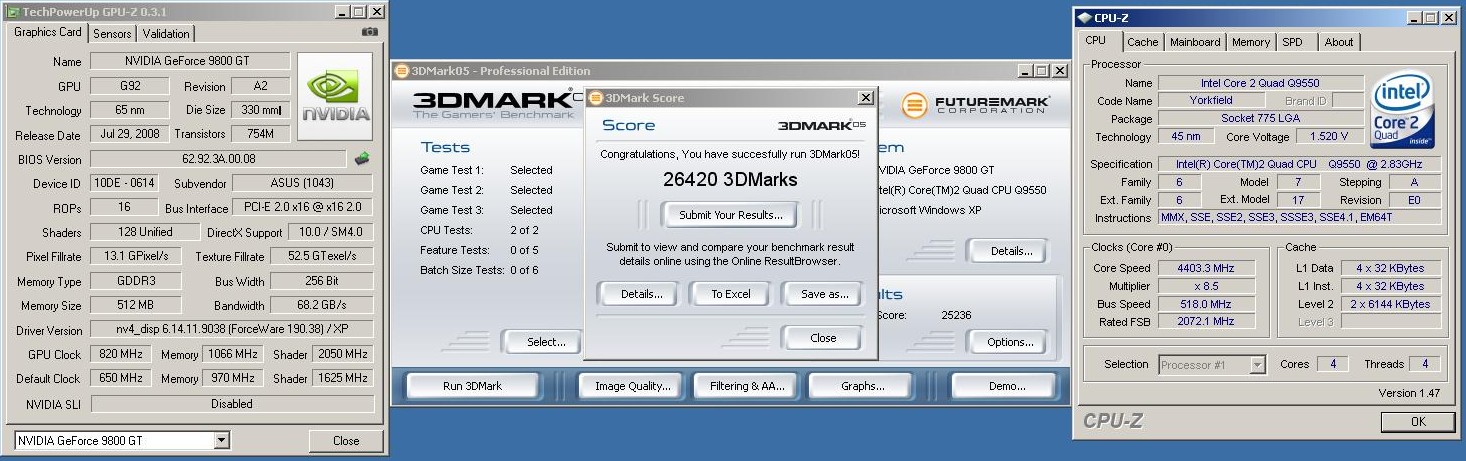Viewport: 1466px width, 461px height.
Task: Maximize the 3DMark05 main window
Action: (1042, 71)
